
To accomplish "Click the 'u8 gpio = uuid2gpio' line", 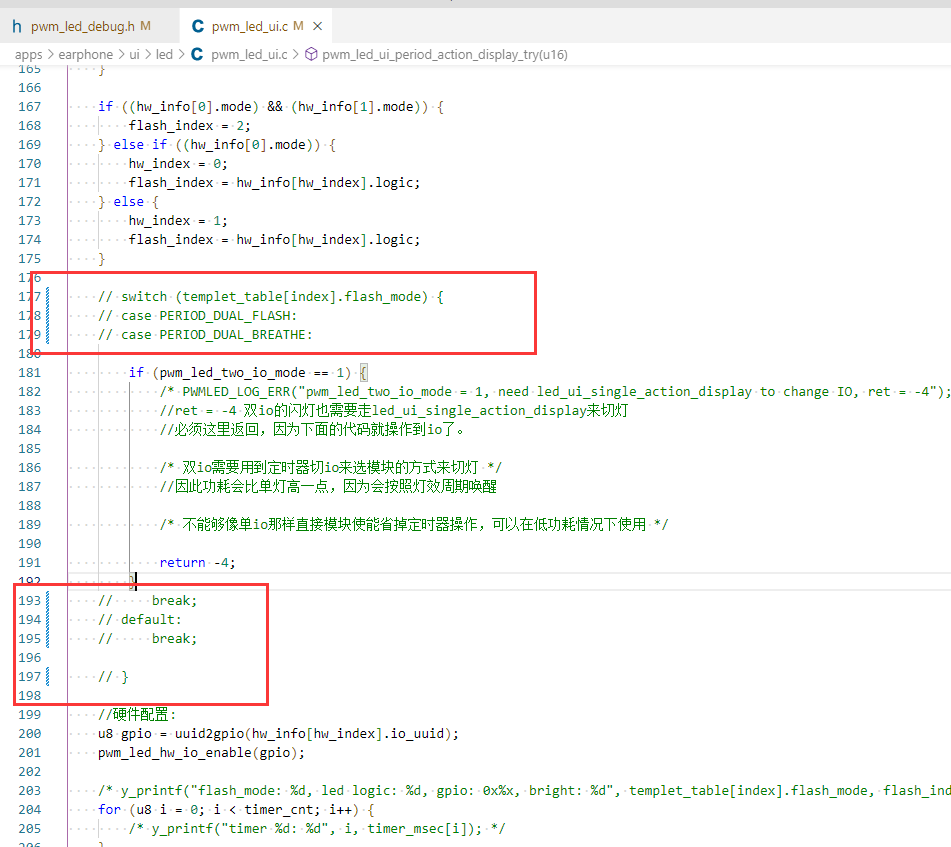I will point(278,734).
